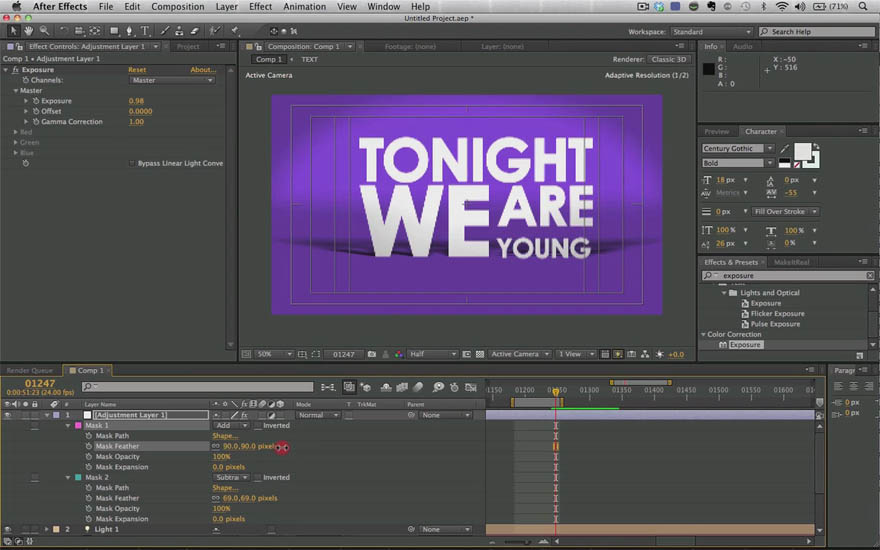Viewport: 880px width, 550px height.
Task: Click the Effects & Presets search field
Action: (x=788, y=276)
